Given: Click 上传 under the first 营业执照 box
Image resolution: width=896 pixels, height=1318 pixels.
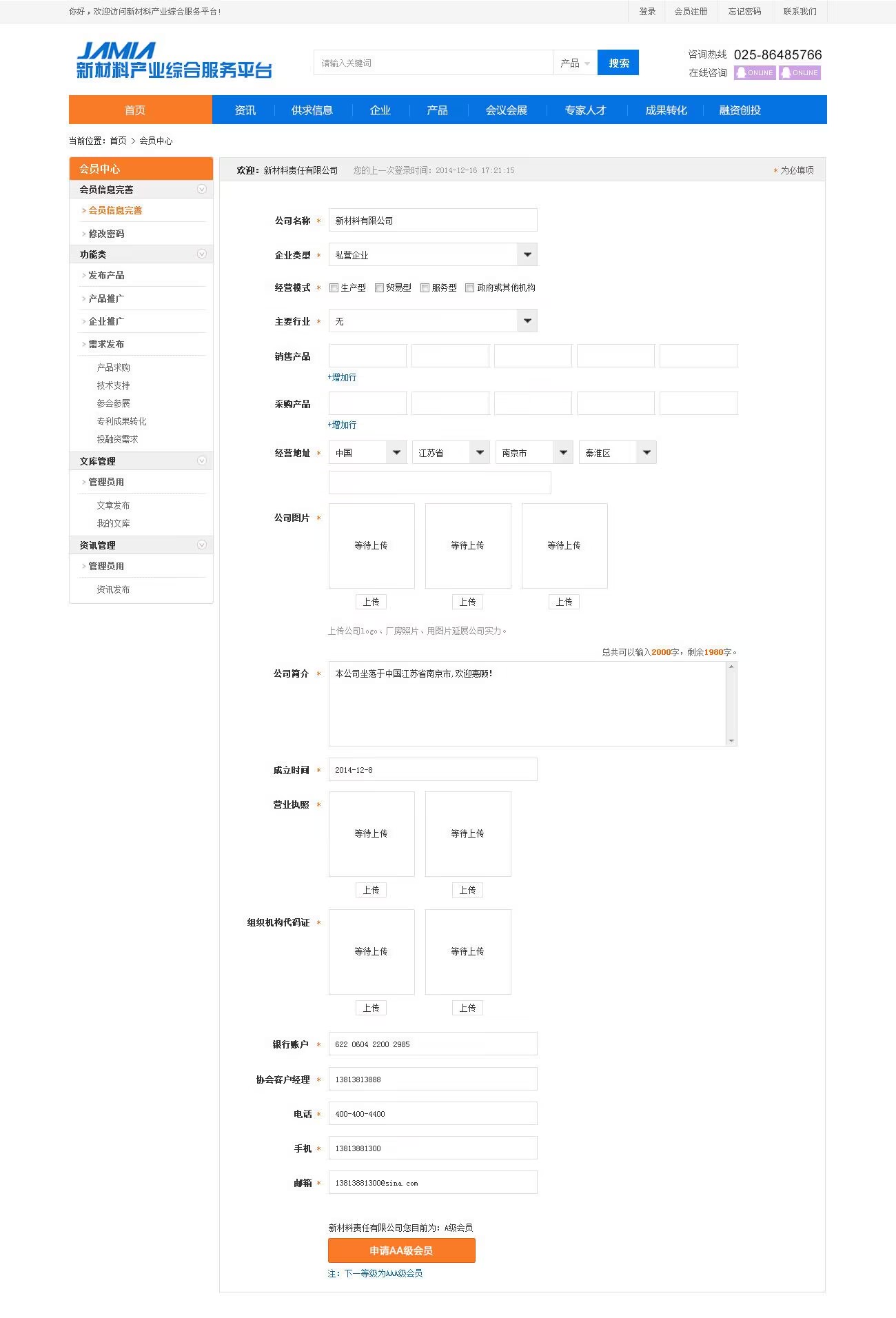Looking at the screenshot, I should coord(371,890).
